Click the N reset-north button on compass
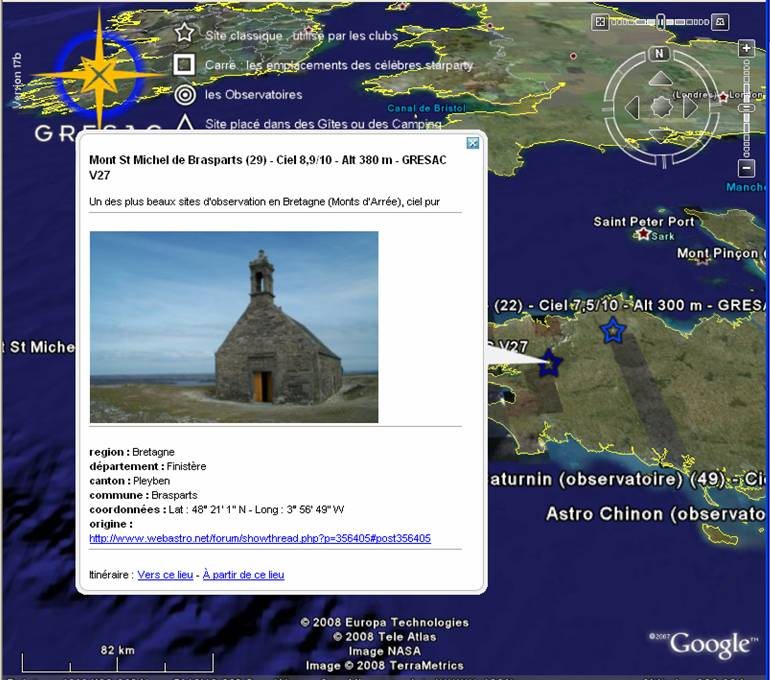The width and height of the screenshot is (770, 680). pos(660,54)
